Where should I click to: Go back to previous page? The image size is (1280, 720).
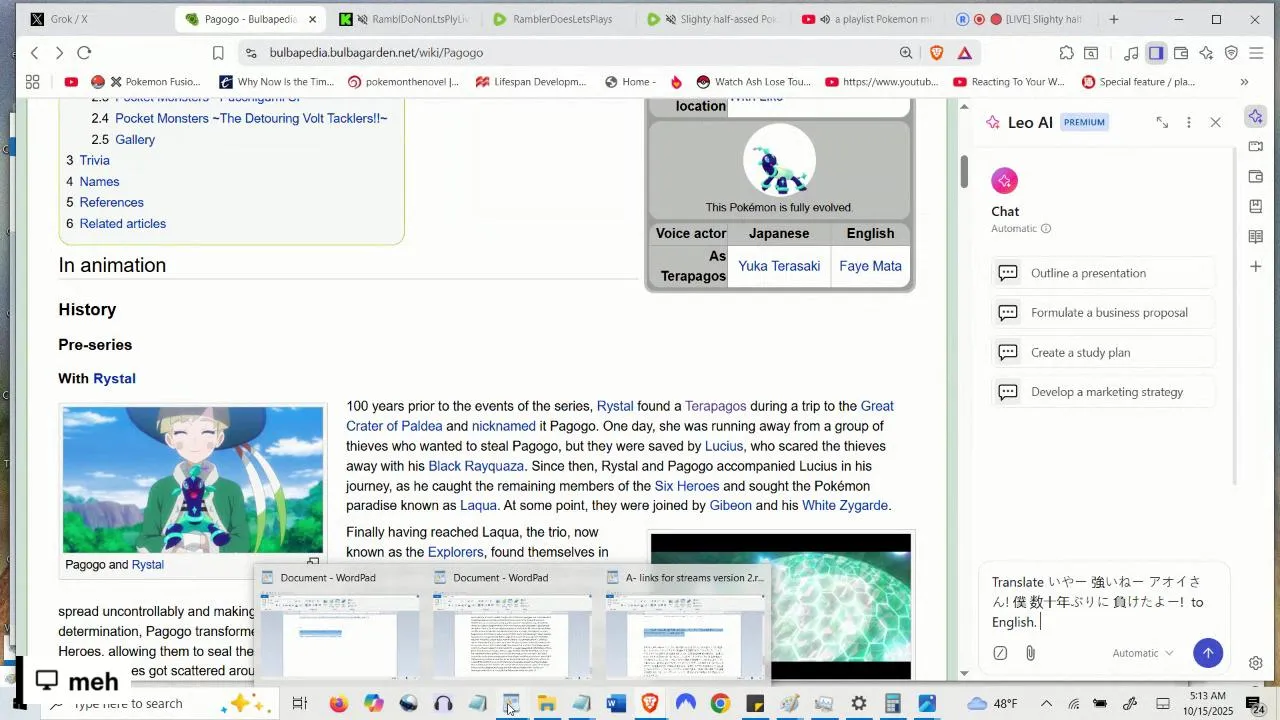34,53
